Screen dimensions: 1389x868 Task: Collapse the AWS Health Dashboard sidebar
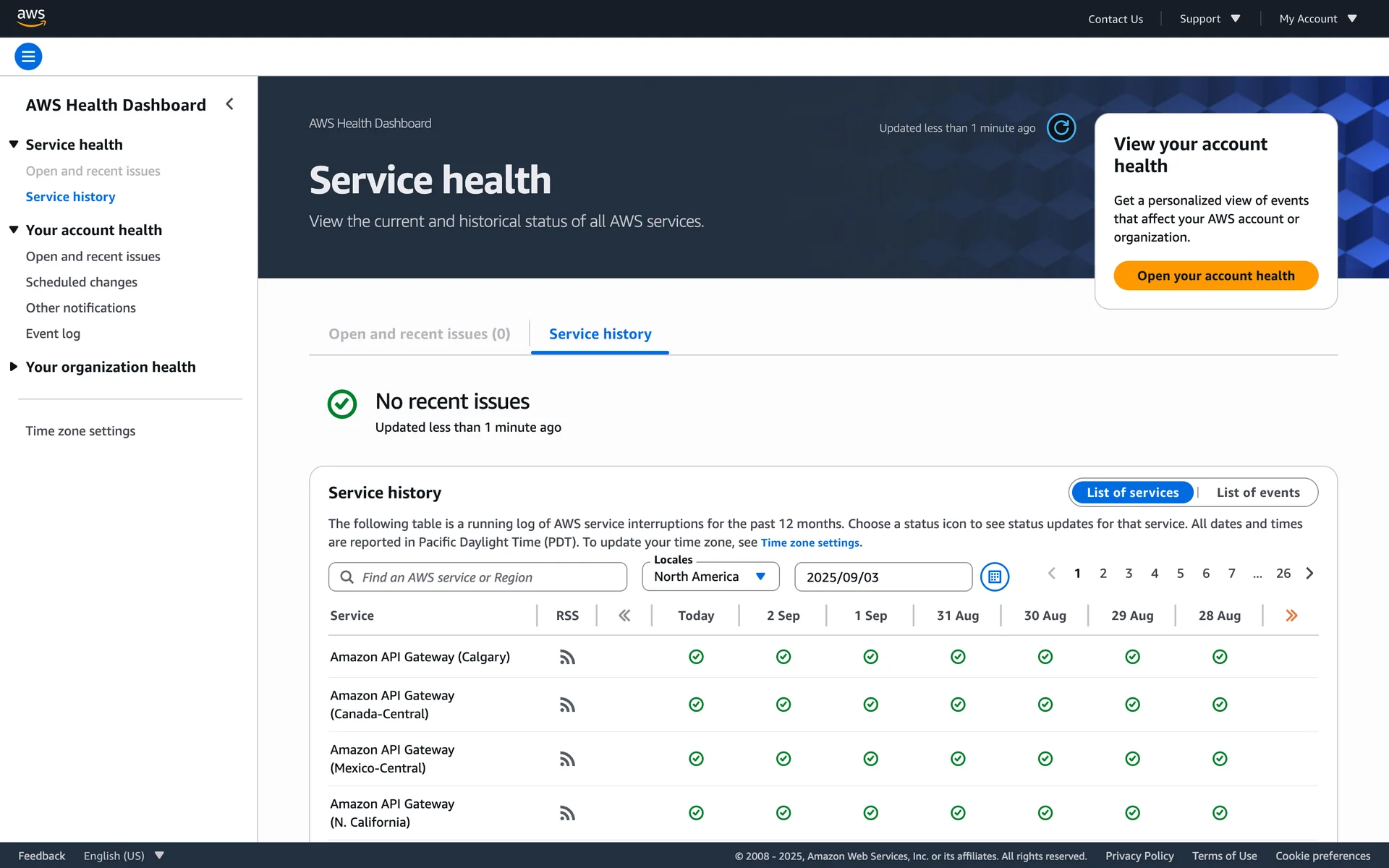[229, 104]
